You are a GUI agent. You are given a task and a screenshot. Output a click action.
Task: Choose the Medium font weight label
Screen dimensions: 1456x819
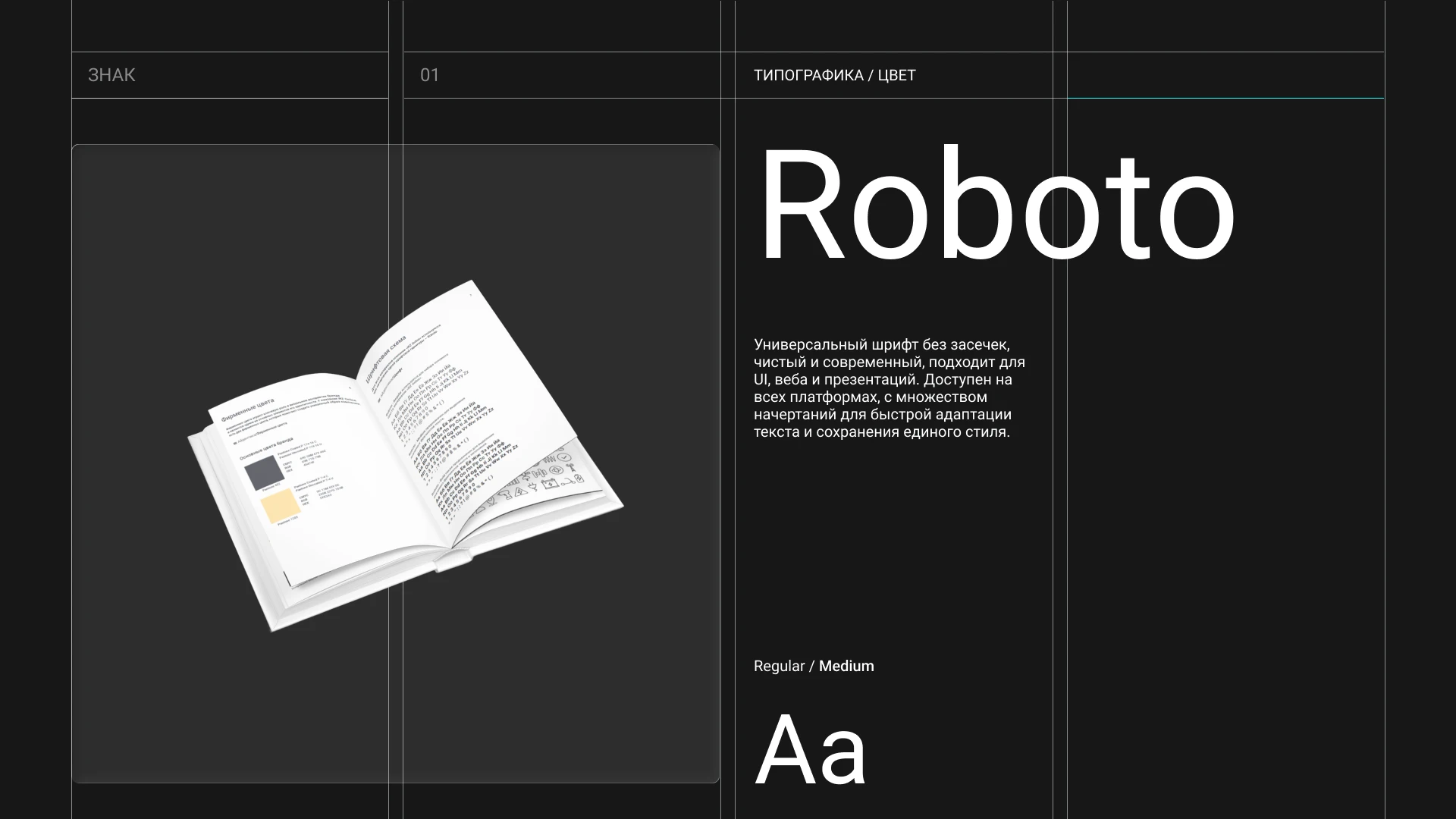coord(846,666)
